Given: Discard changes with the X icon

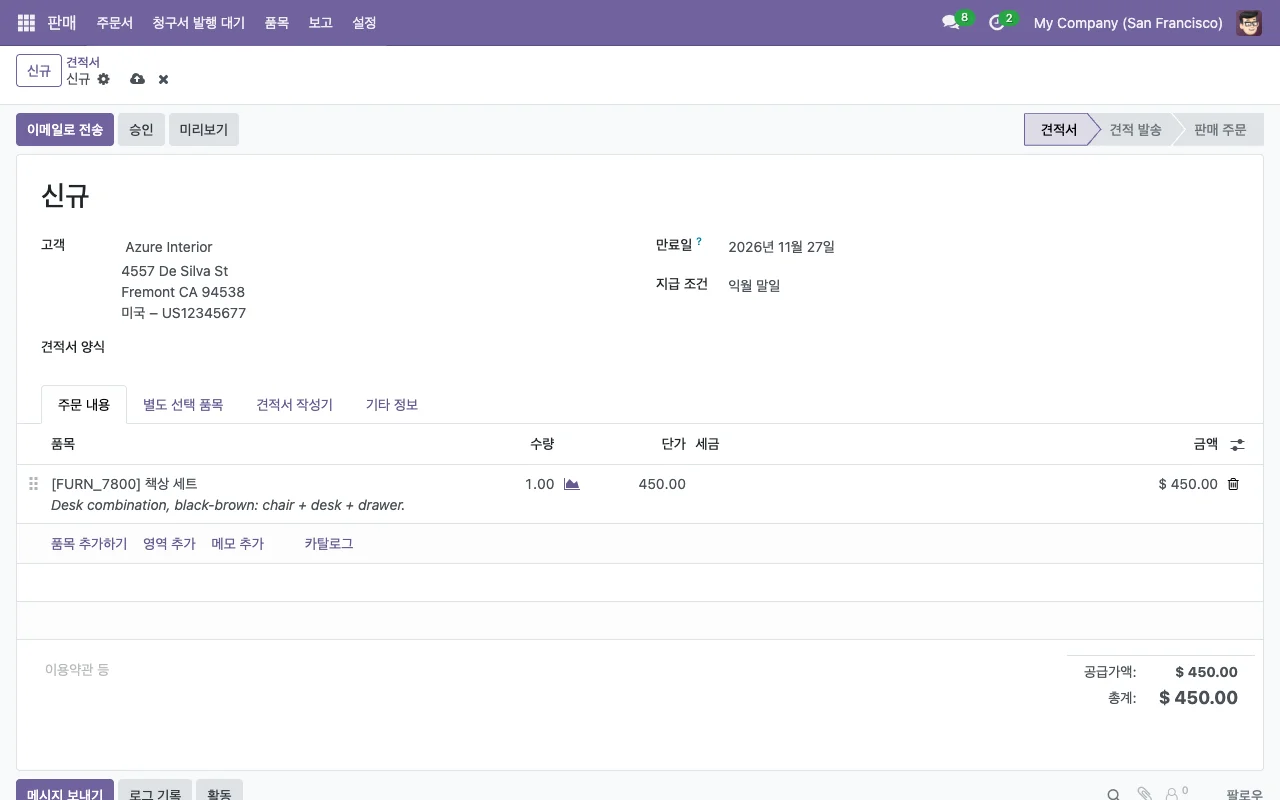Looking at the screenshot, I should click(163, 79).
